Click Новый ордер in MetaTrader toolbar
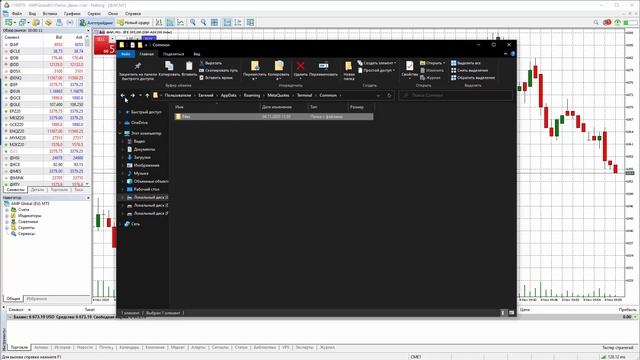640x360 pixels. click(x=133, y=22)
